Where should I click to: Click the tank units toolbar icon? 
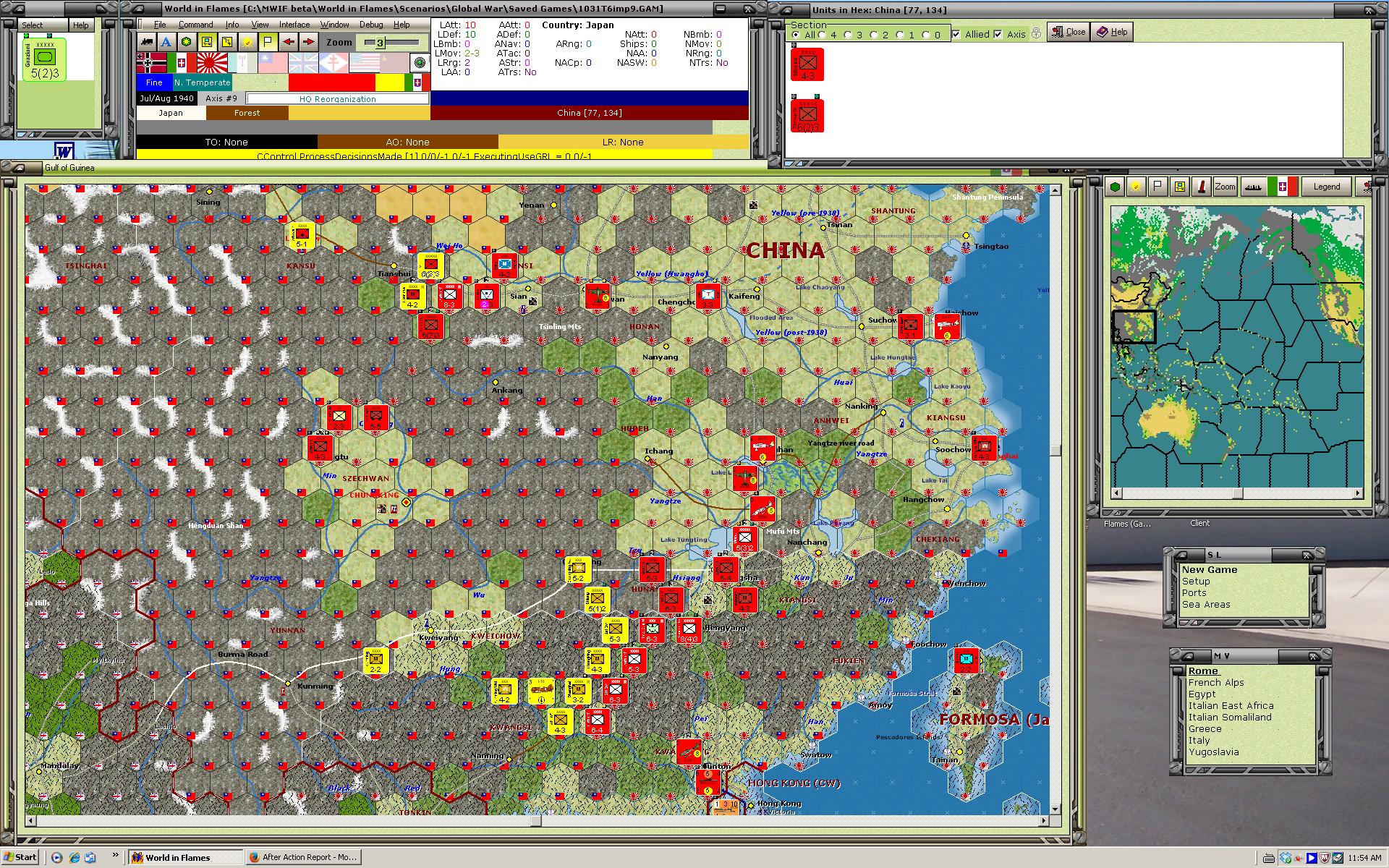147,42
